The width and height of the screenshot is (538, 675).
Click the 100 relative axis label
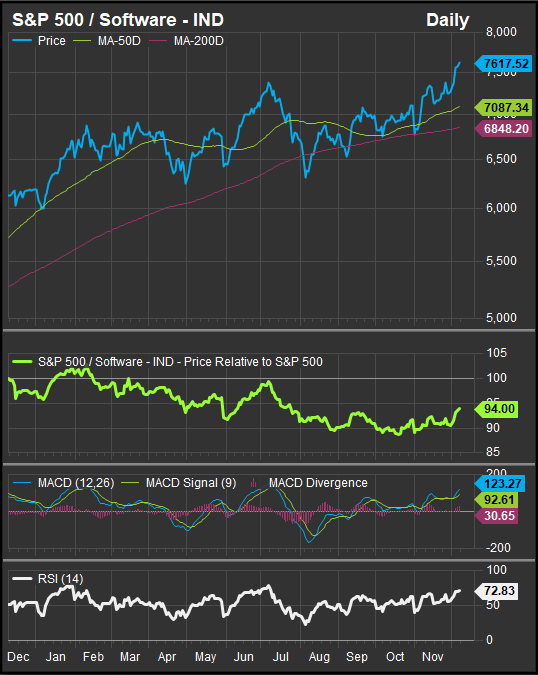(496, 378)
